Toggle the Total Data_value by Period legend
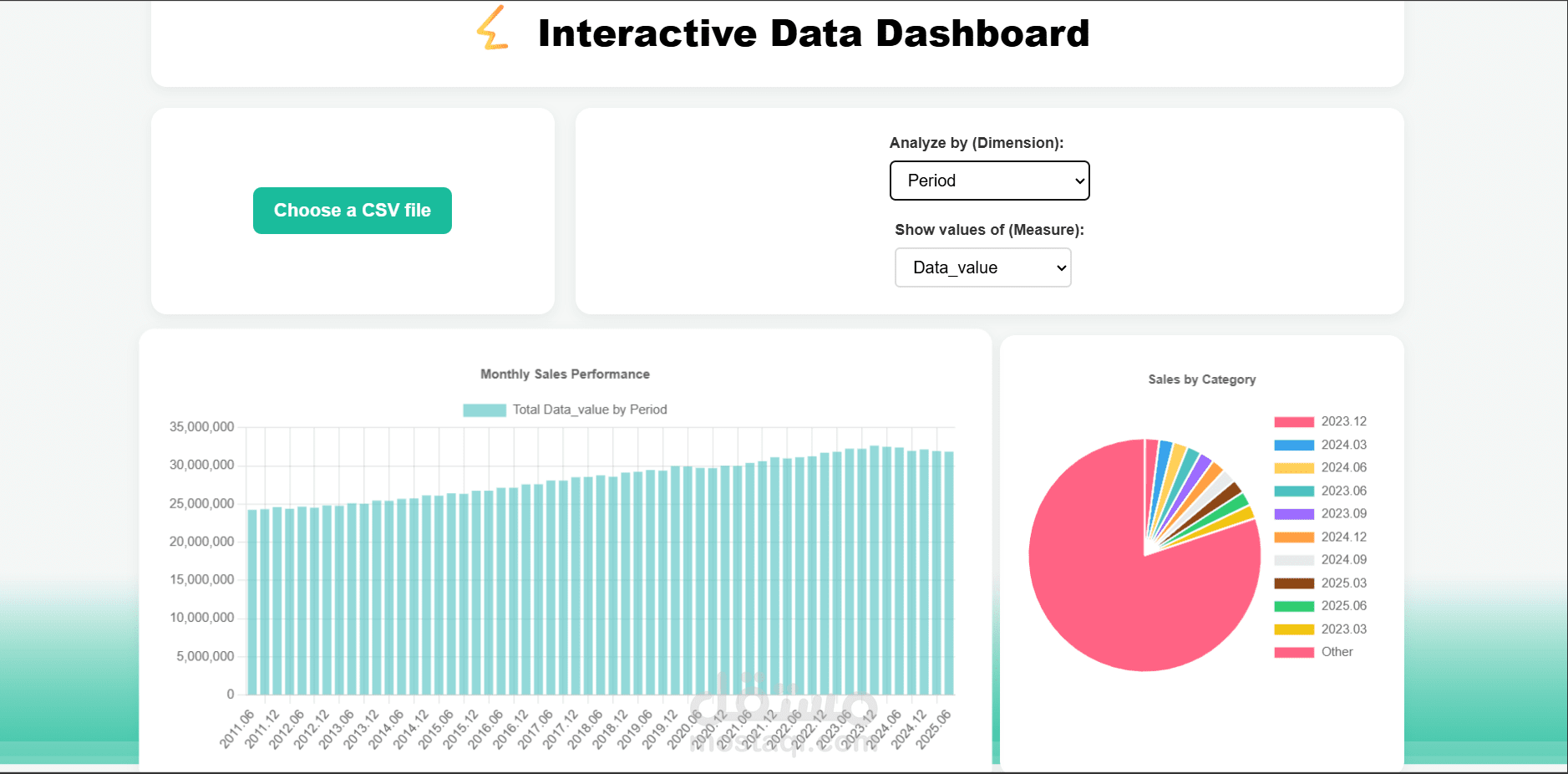1568x774 pixels. click(x=565, y=410)
